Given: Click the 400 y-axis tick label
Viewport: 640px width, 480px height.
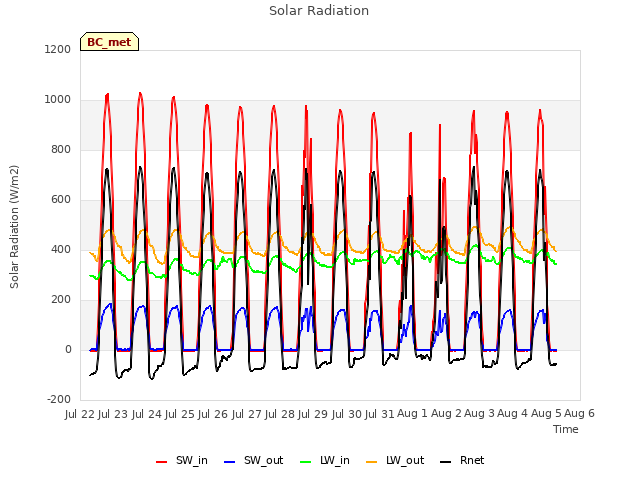Looking at the screenshot, I should click(61, 250).
